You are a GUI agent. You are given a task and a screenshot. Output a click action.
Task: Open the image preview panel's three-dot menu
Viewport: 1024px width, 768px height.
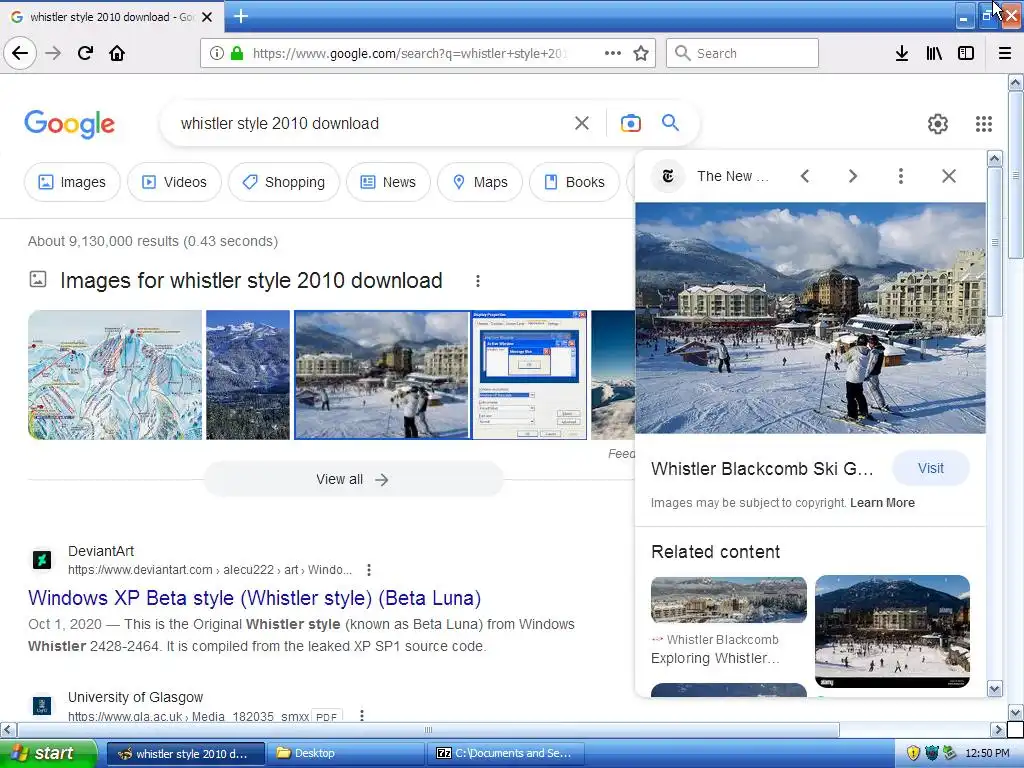click(901, 176)
